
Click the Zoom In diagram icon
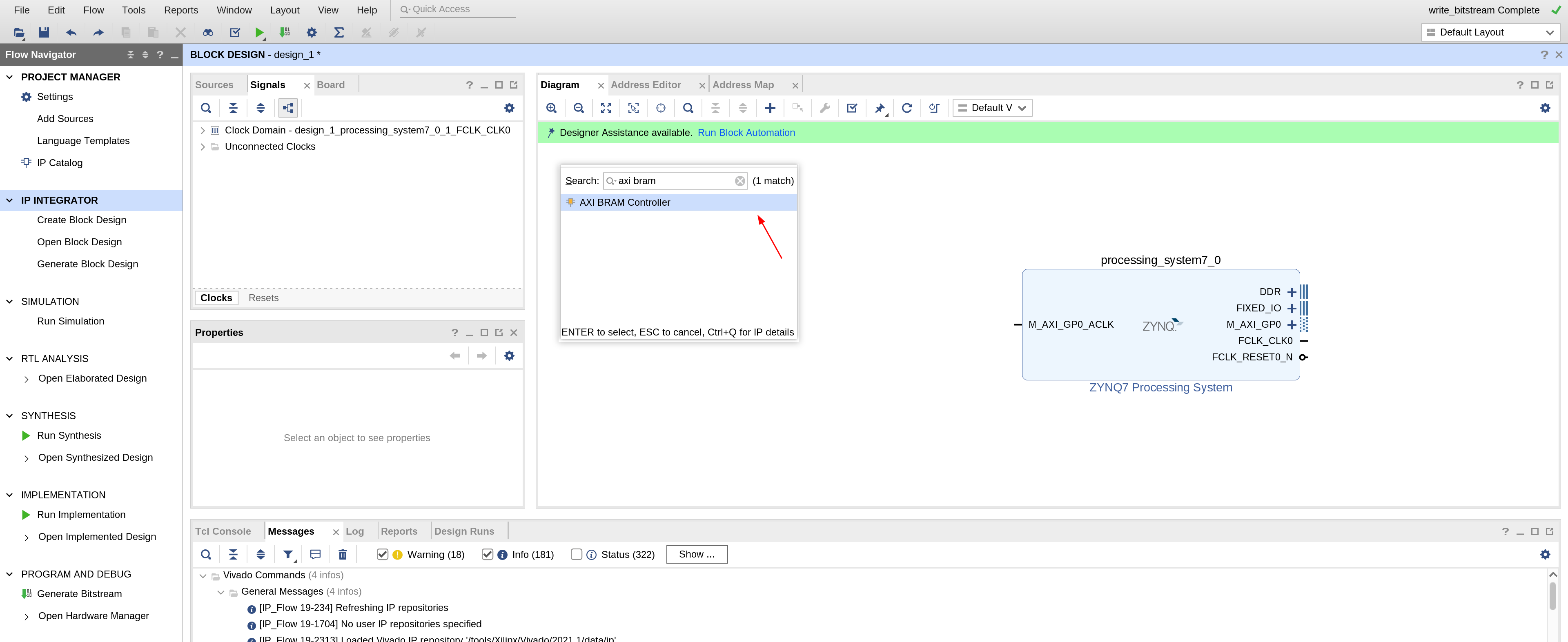pyautogui.click(x=552, y=108)
